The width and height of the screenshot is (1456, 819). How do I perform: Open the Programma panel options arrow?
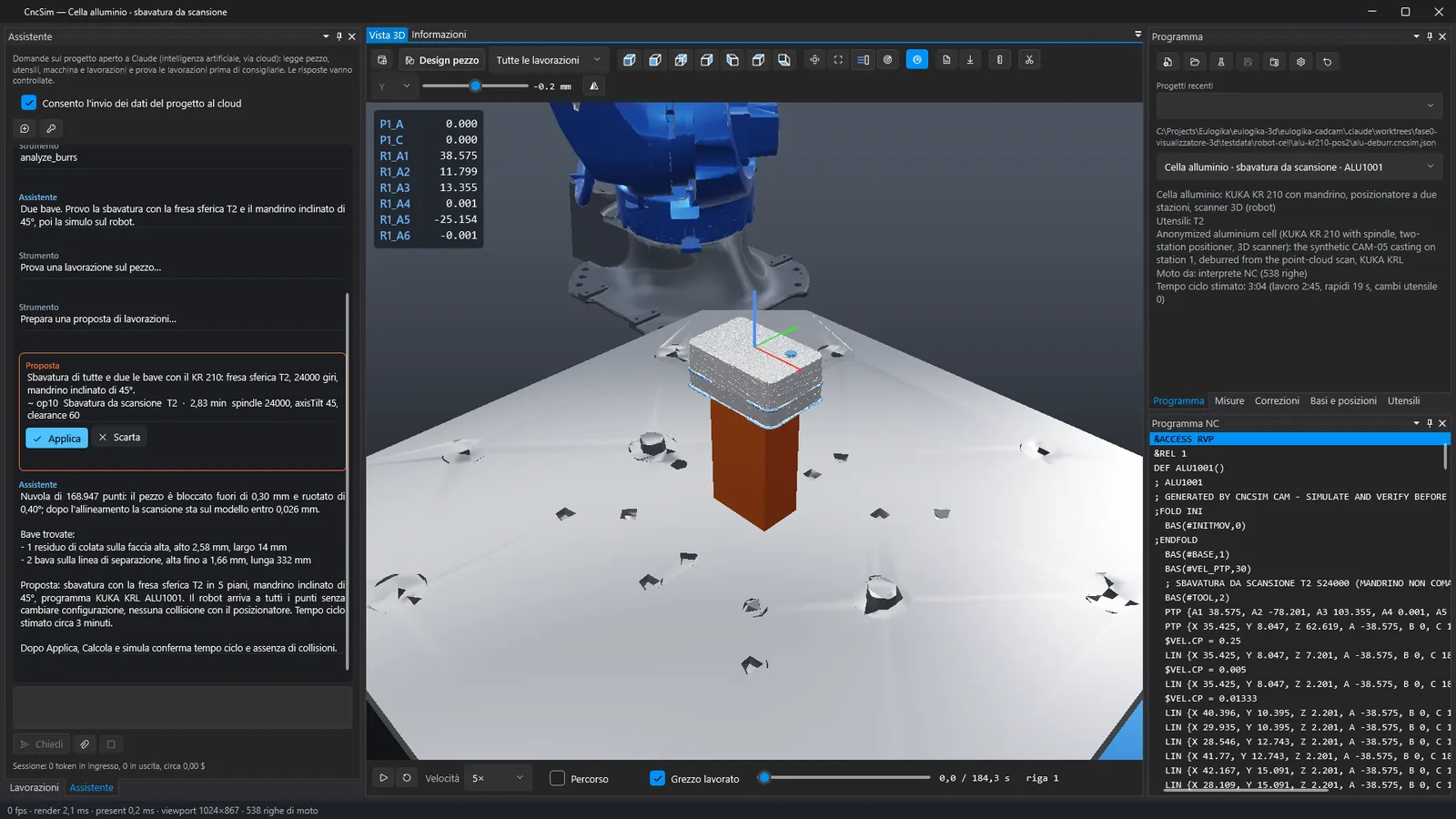[x=1416, y=36]
